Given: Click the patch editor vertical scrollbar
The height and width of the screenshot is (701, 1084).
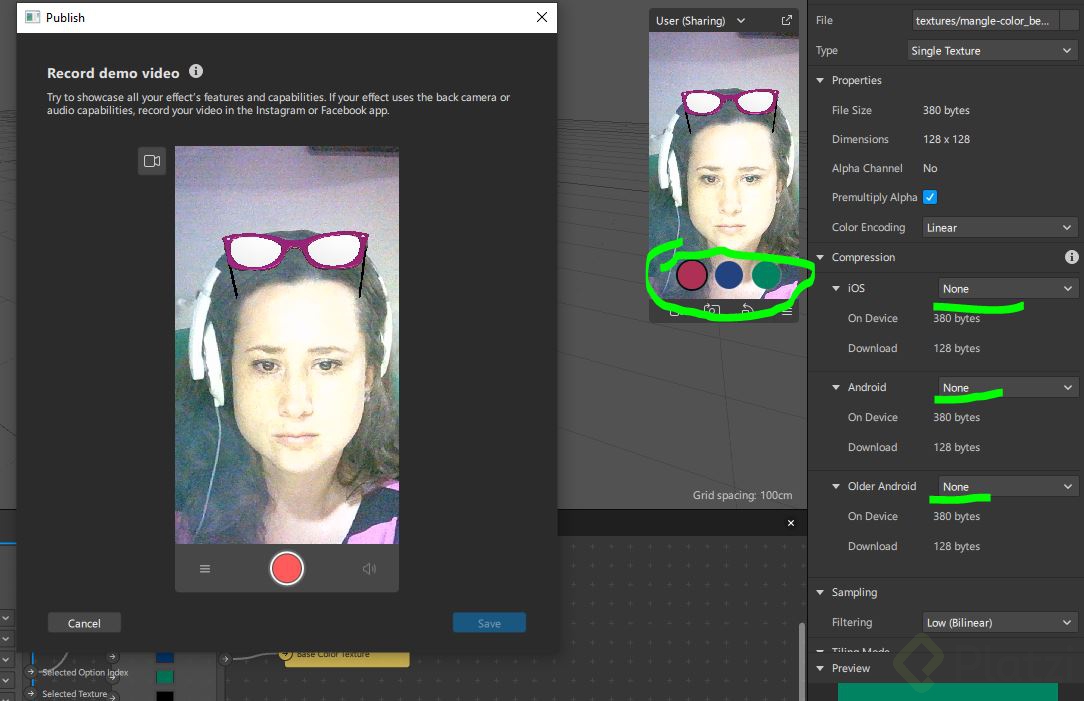Looking at the screenshot, I should pyautogui.click(x=802, y=662).
